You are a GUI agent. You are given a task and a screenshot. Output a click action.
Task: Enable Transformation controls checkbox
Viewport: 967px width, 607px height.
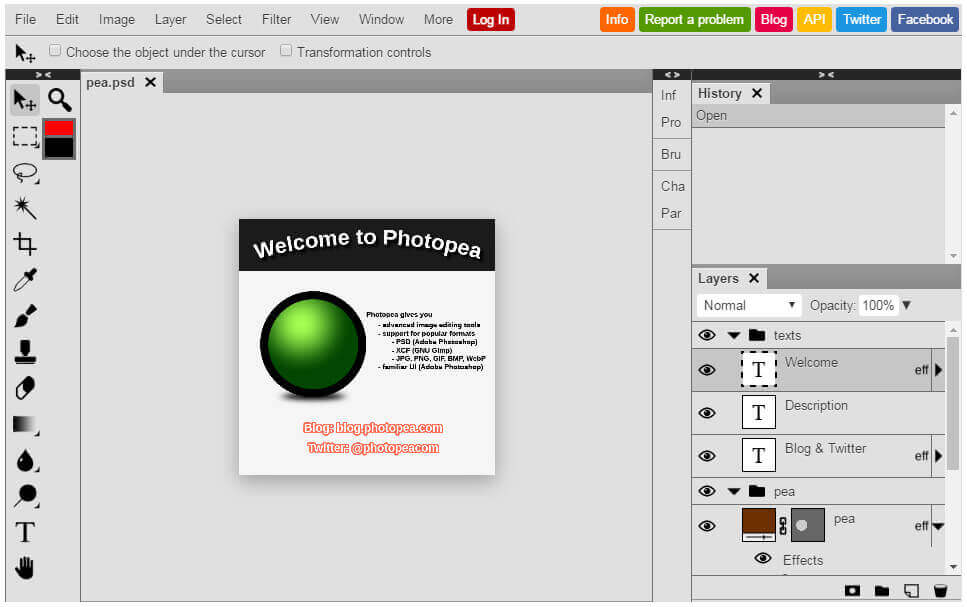tap(286, 51)
